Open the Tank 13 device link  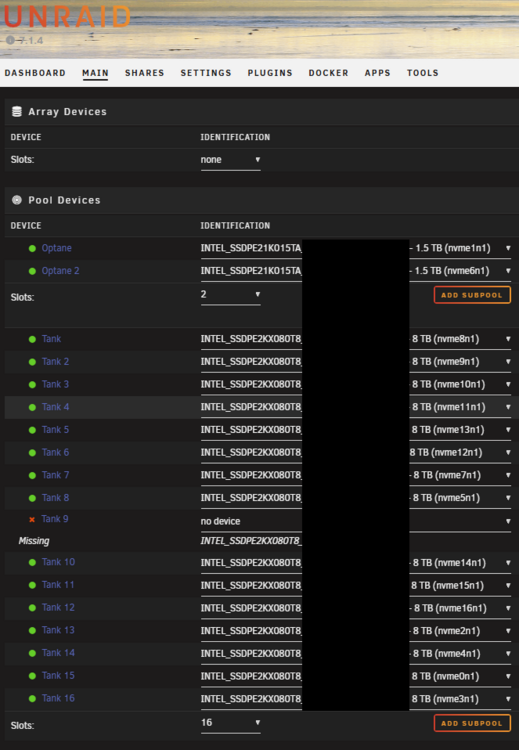click(58, 630)
